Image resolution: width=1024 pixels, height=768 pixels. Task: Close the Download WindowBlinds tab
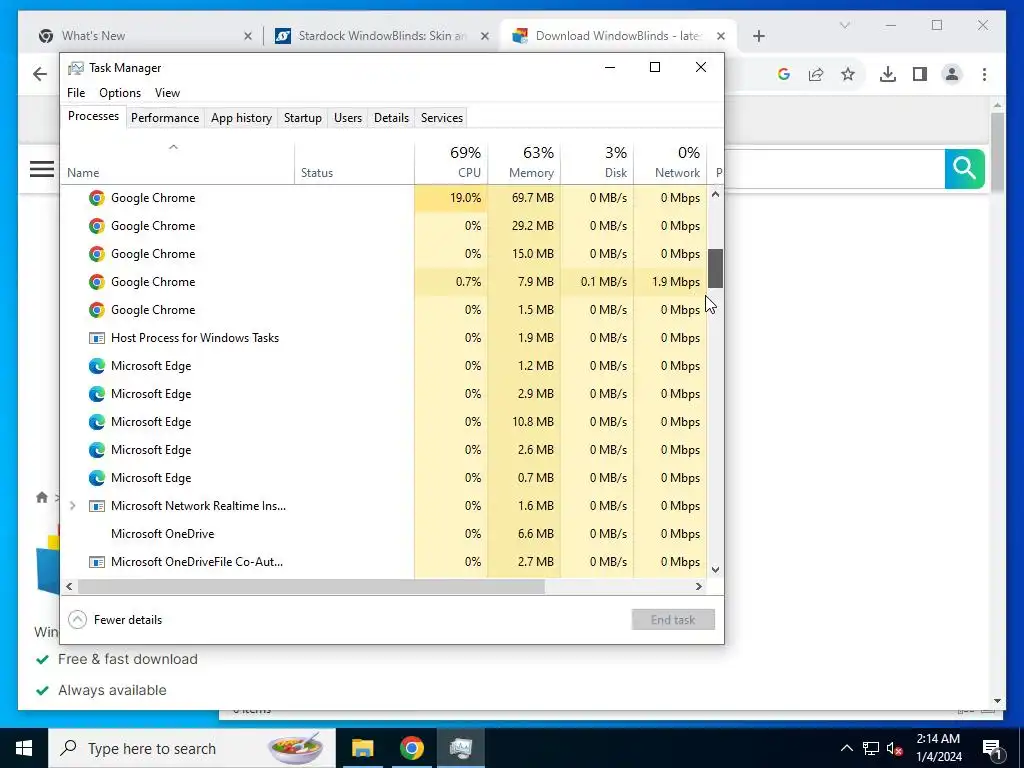[x=720, y=37]
